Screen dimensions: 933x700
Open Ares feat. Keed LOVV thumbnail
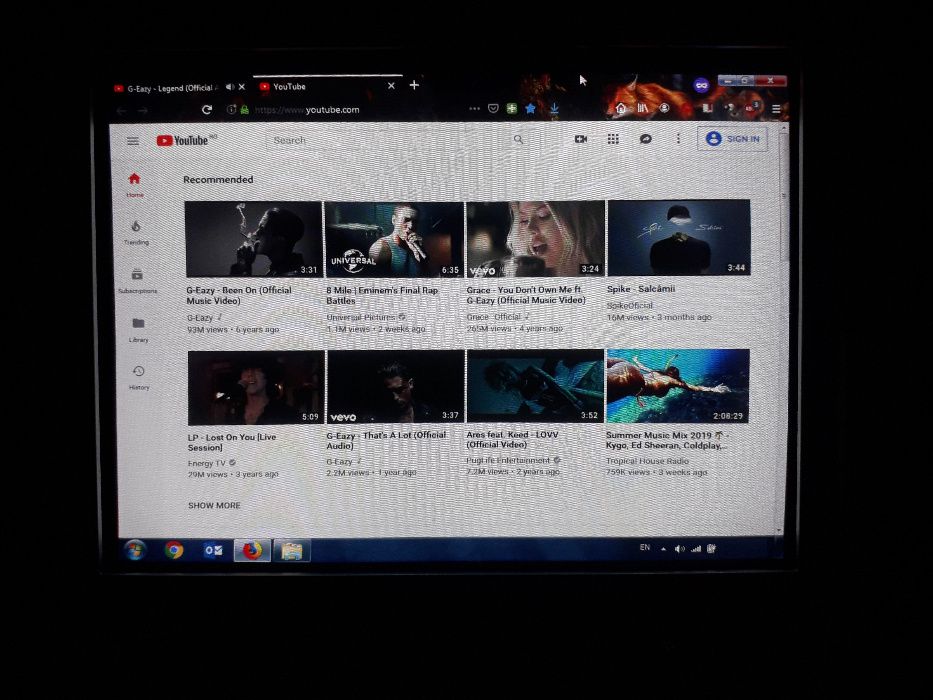pos(536,386)
